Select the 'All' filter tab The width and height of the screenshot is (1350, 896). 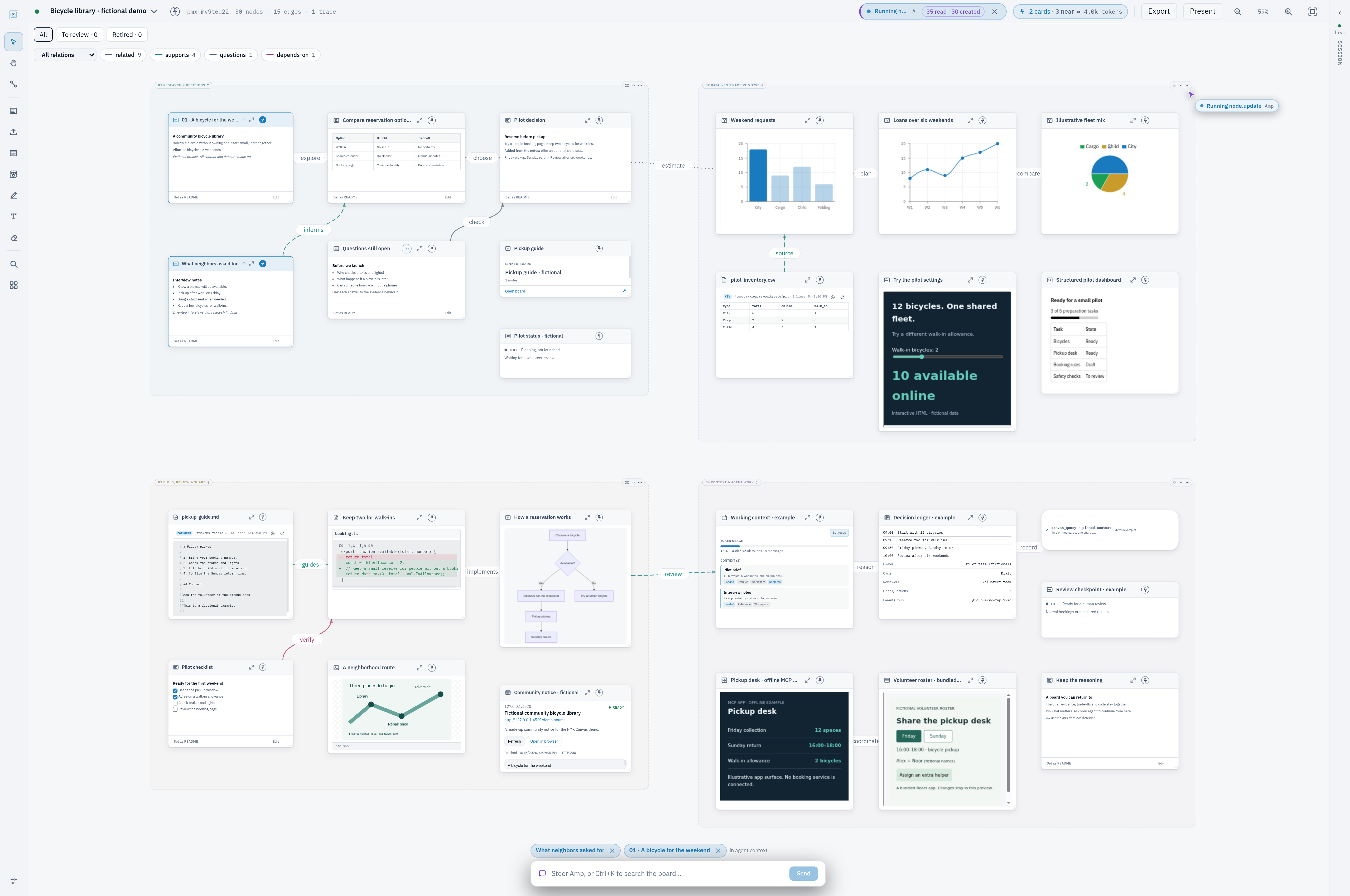pos(43,35)
